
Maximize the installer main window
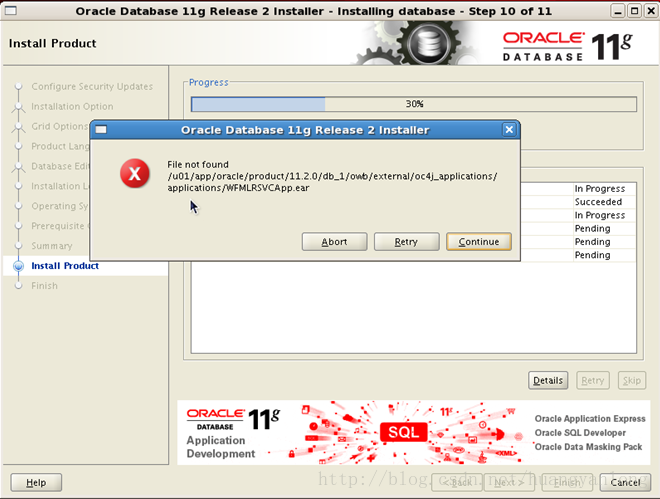(634, 11)
